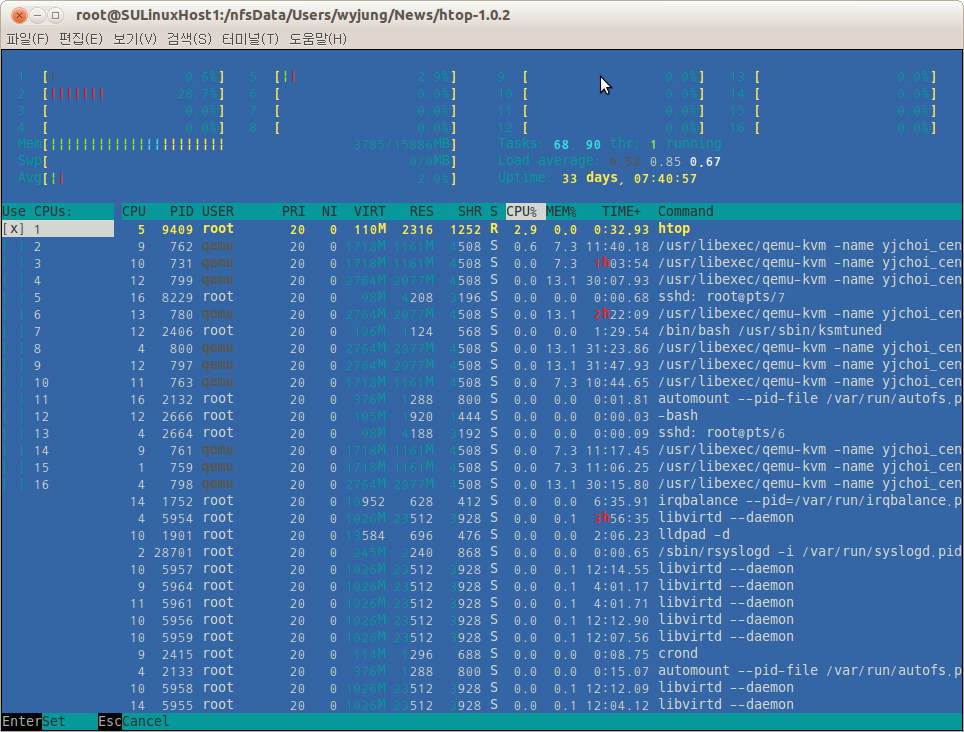Click the NI column header
The height and width of the screenshot is (732, 964).
coord(330,211)
